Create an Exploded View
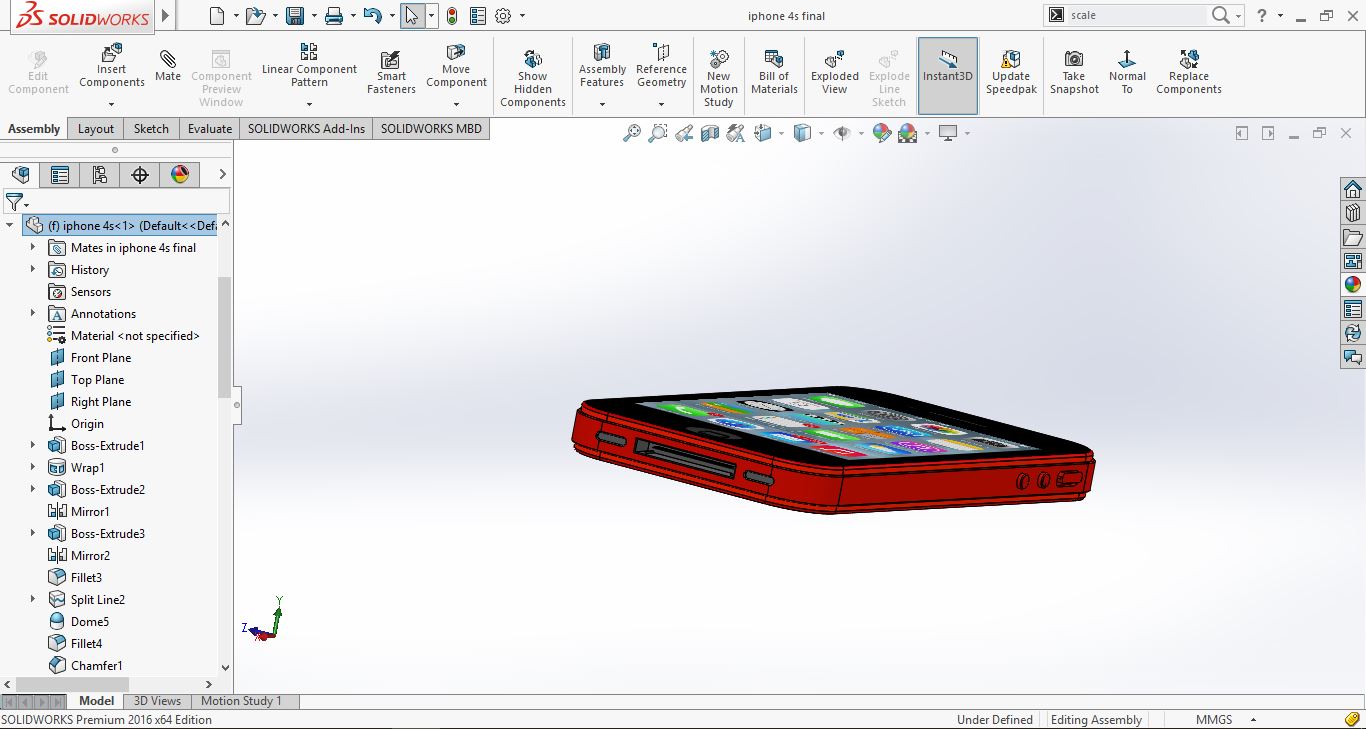The width and height of the screenshot is (1366, 729). coord(835,73)
